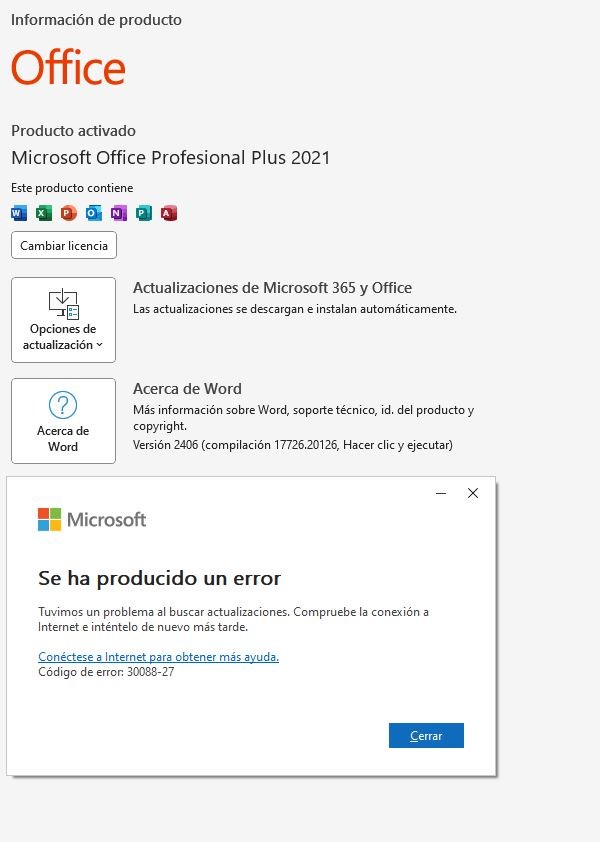Click the Excel app icon
Screen dimensions: 600x842
coord(44,213)
